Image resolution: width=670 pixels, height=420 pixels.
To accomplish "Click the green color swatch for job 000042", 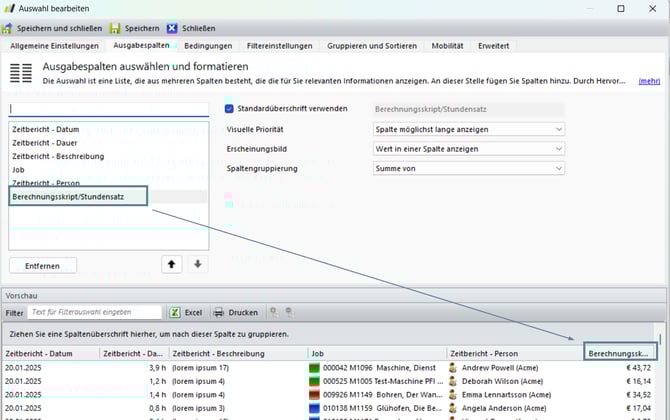I will [314, 368].
